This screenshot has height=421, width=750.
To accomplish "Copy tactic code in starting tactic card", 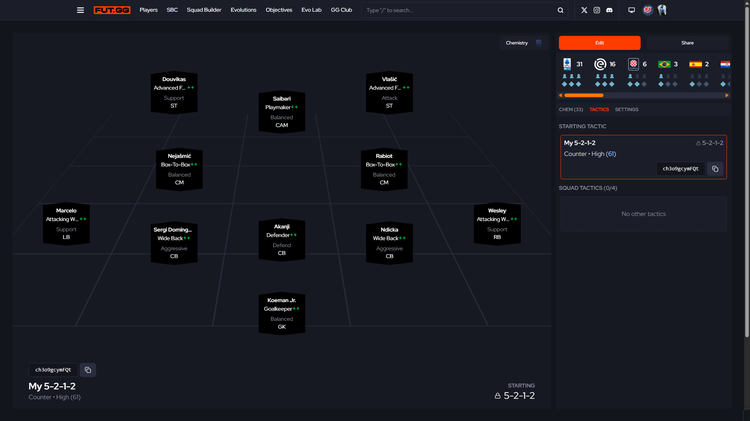I will [715, 169].
